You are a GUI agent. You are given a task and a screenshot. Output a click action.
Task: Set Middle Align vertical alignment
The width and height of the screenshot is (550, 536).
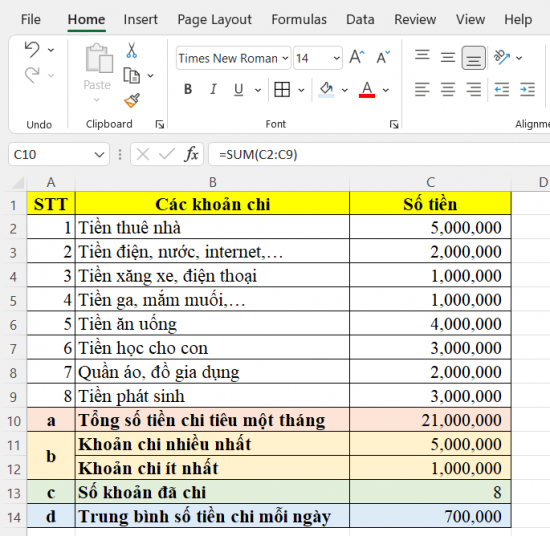pyautogui.click(x=448, y=57)
